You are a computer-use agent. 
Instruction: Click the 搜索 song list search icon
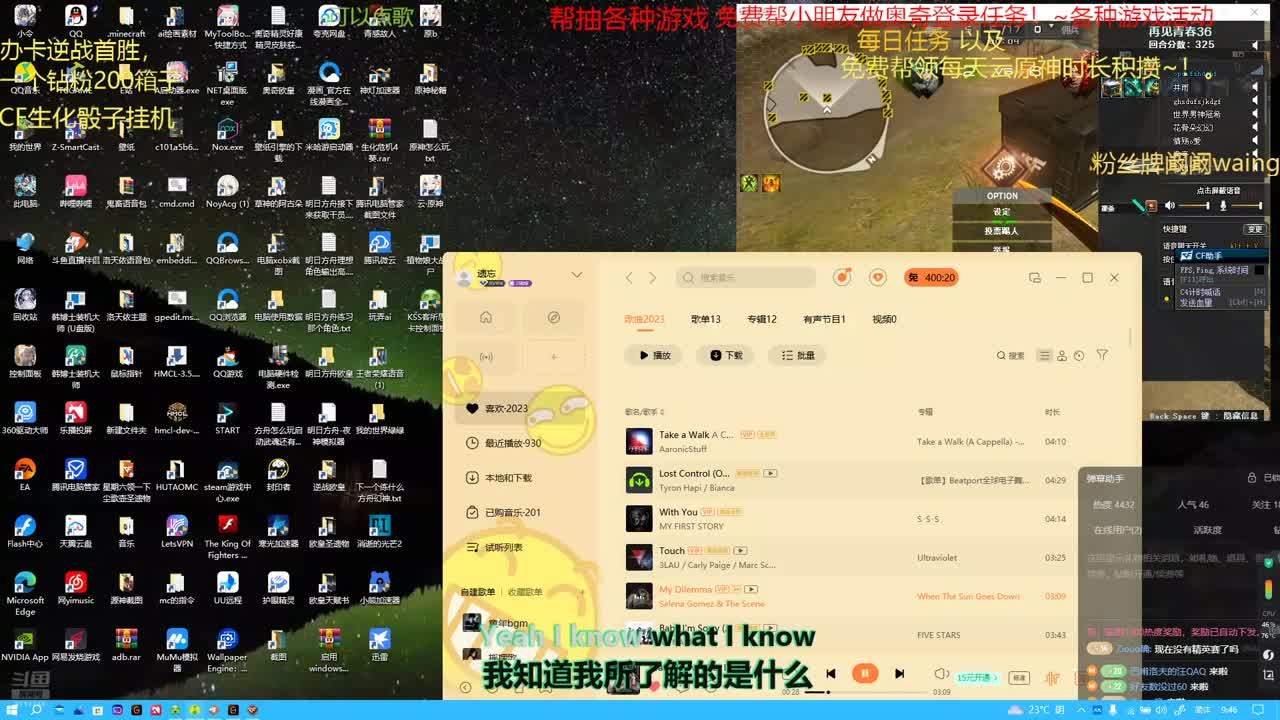[x=1011, y=355]
